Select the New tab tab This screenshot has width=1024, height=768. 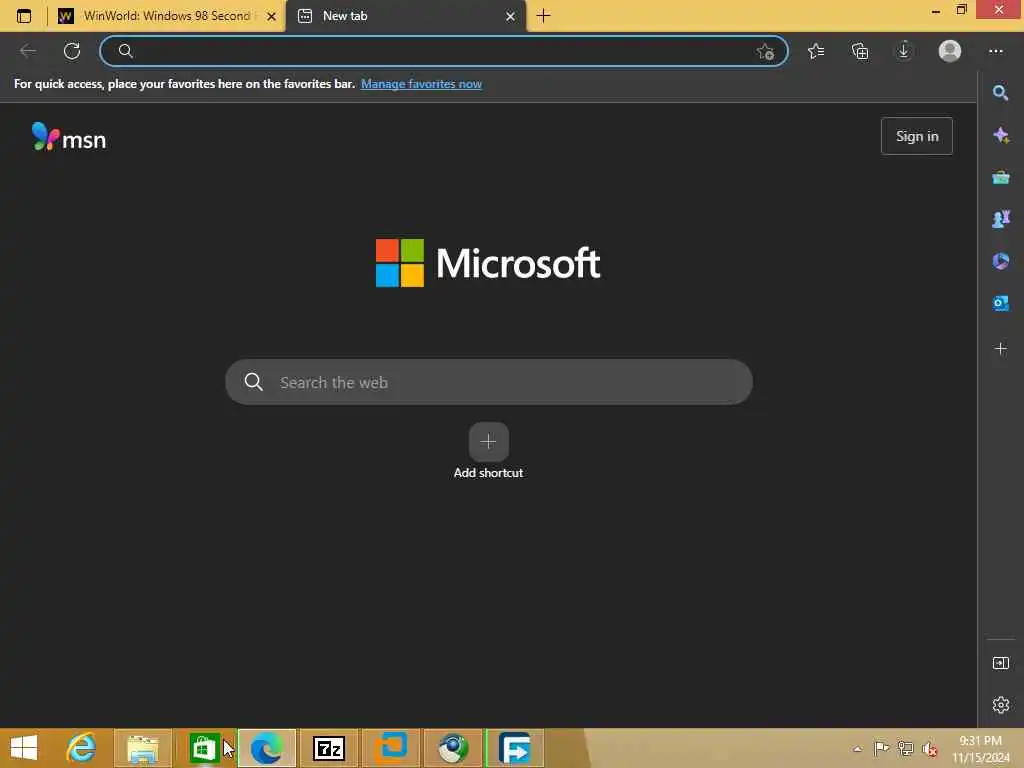(404, 16)
